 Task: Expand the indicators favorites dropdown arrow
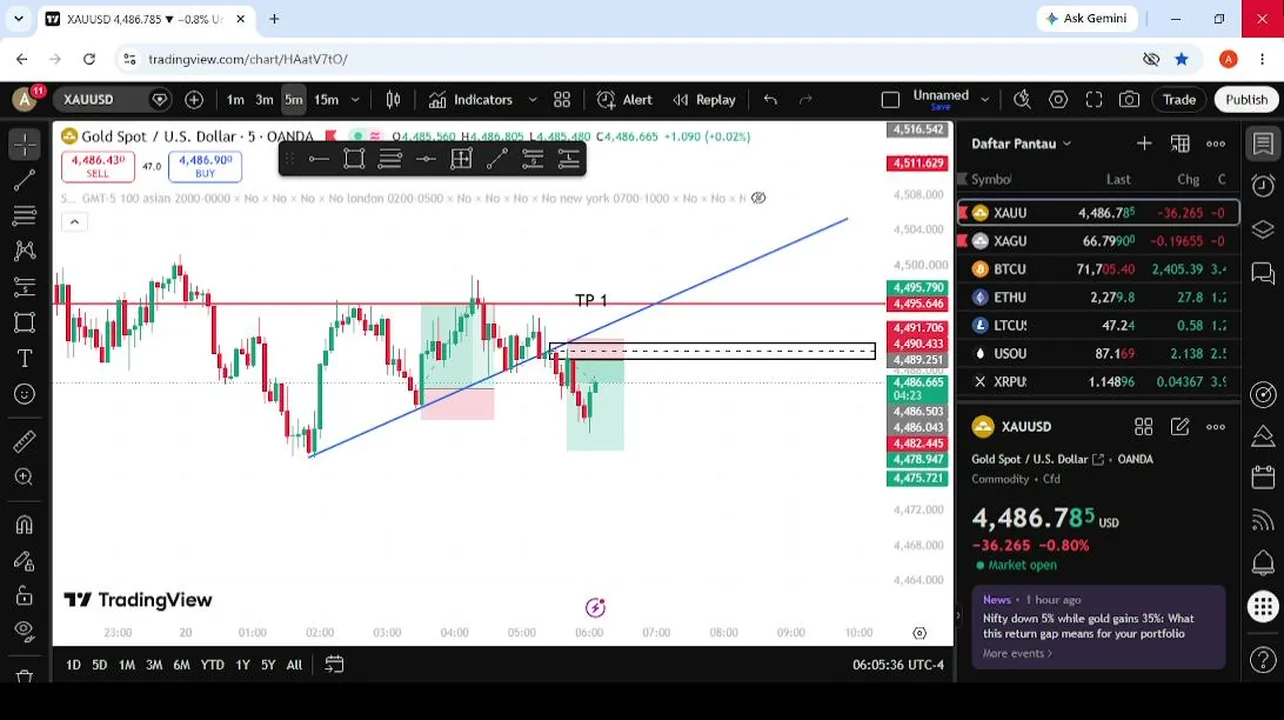pos(532,99)
